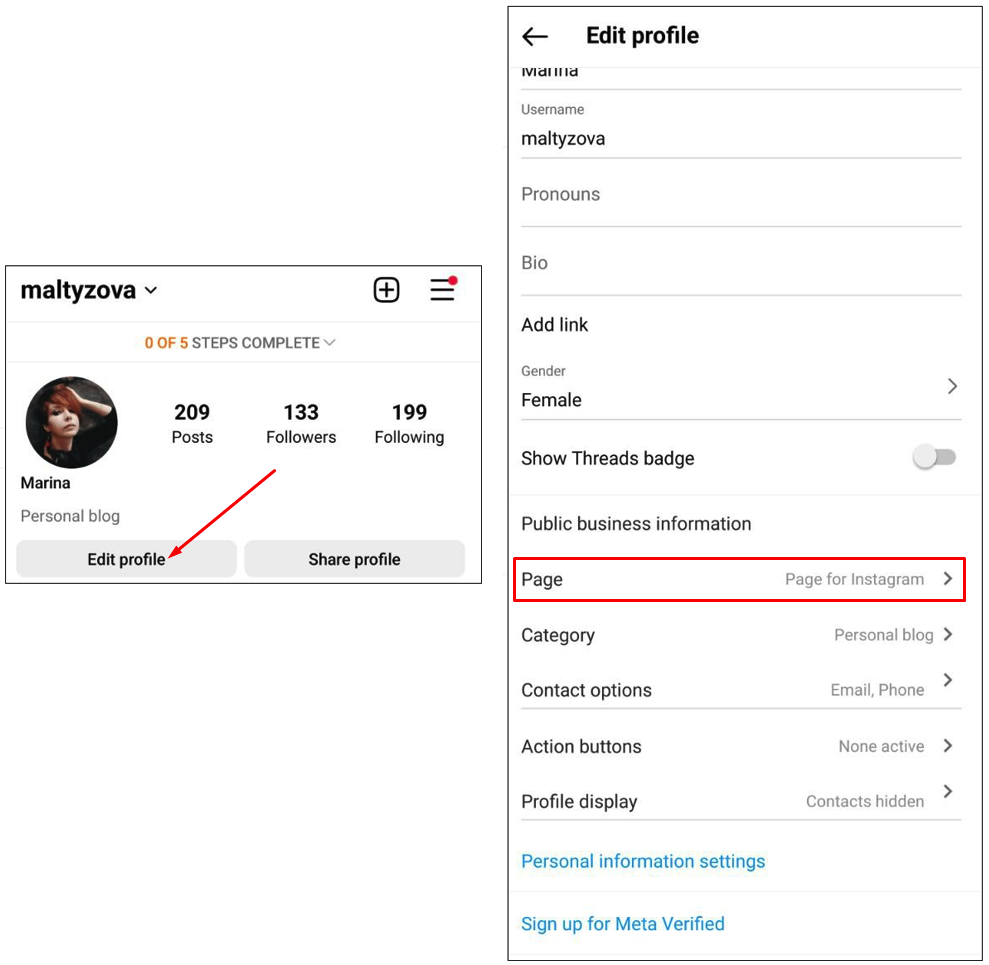
Task: Tap the Marina profile picture
Action: [x=71, y=422]
